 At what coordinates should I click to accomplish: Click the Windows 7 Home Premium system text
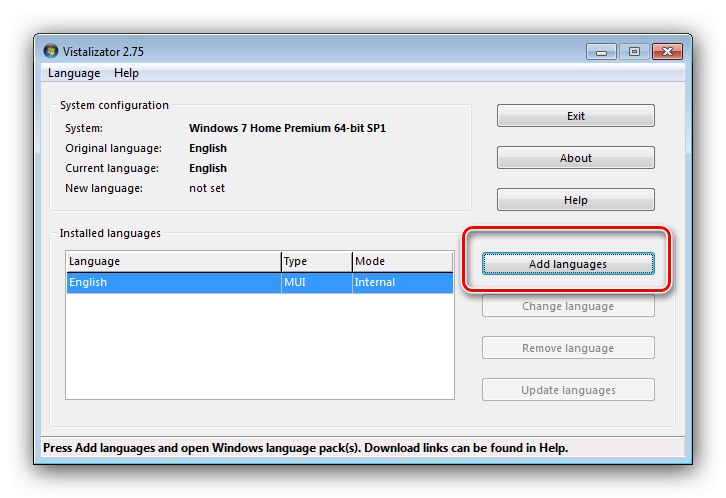click(287, 128)
